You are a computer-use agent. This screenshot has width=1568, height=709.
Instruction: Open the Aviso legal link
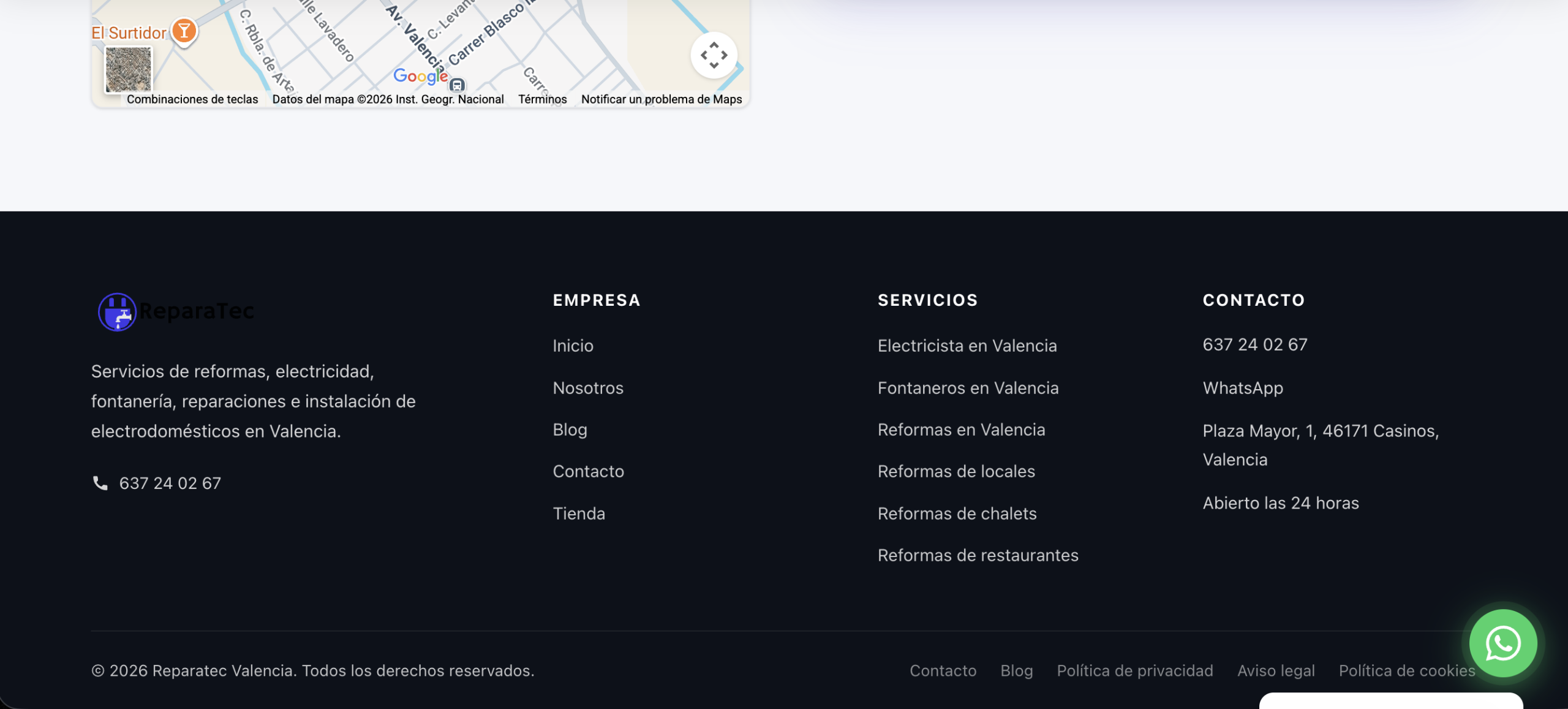tap(1276, 671)
